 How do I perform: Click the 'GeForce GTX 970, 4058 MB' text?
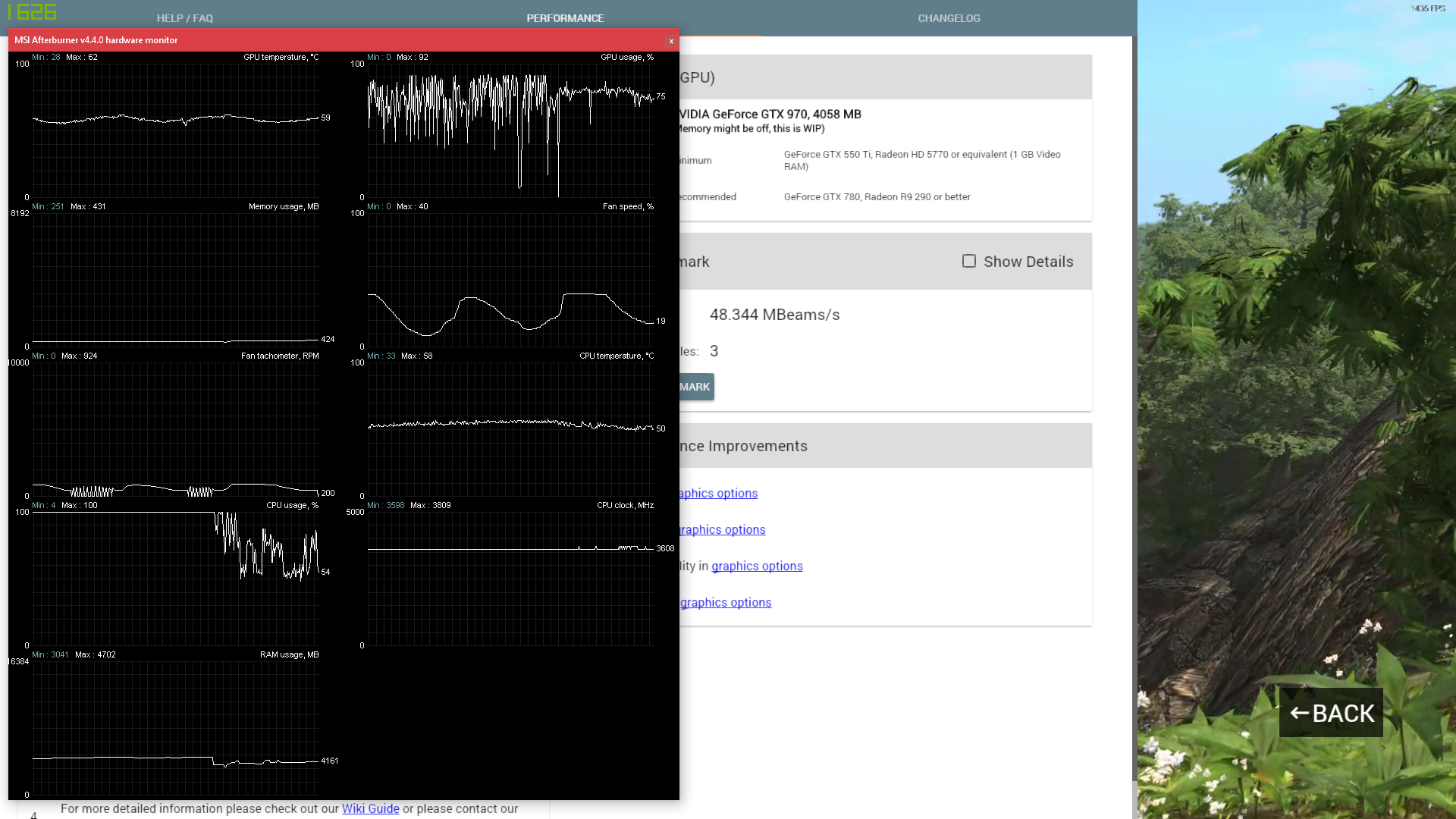(x=786, y=115)
